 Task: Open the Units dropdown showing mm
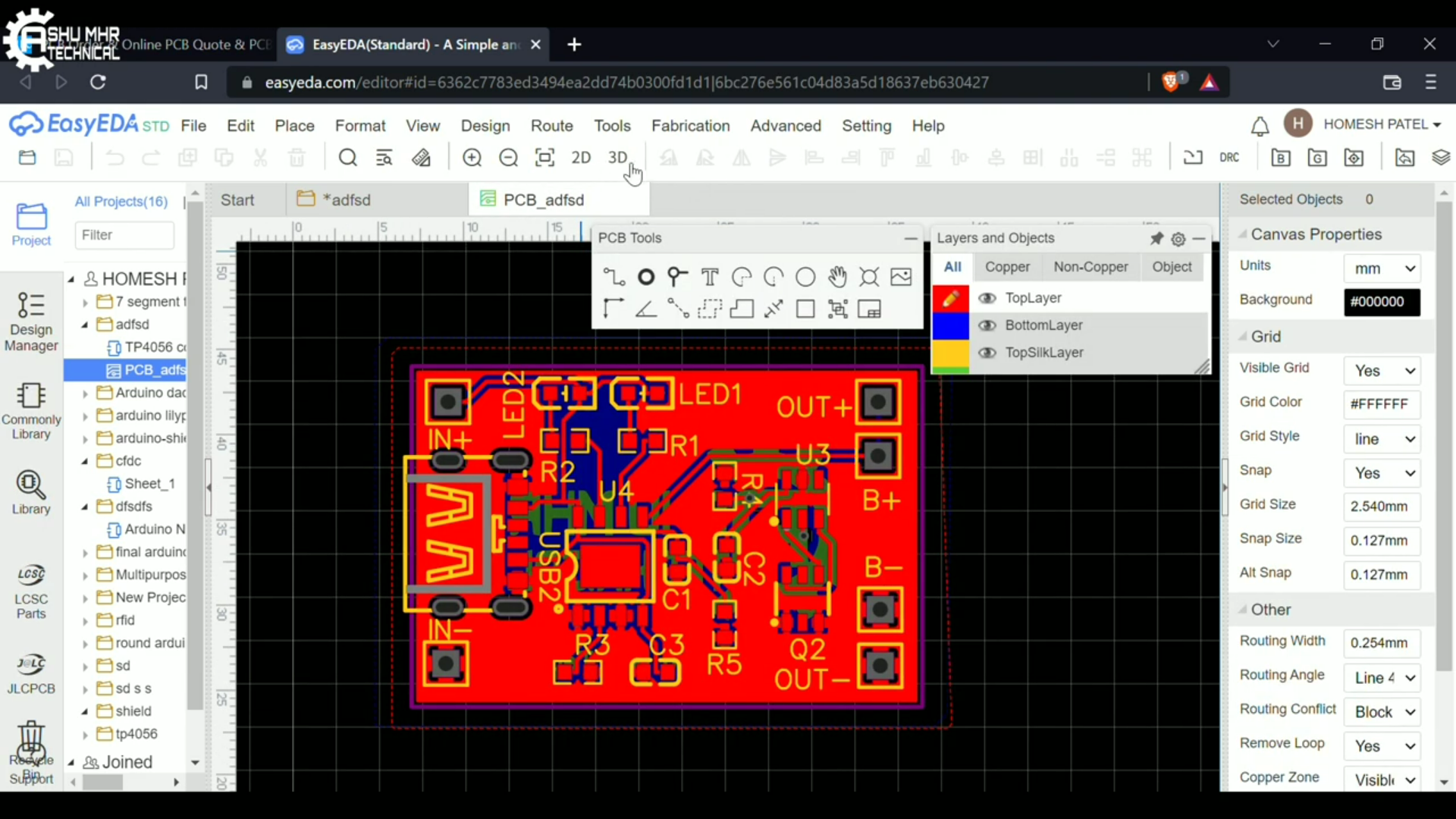[1382, 268]
